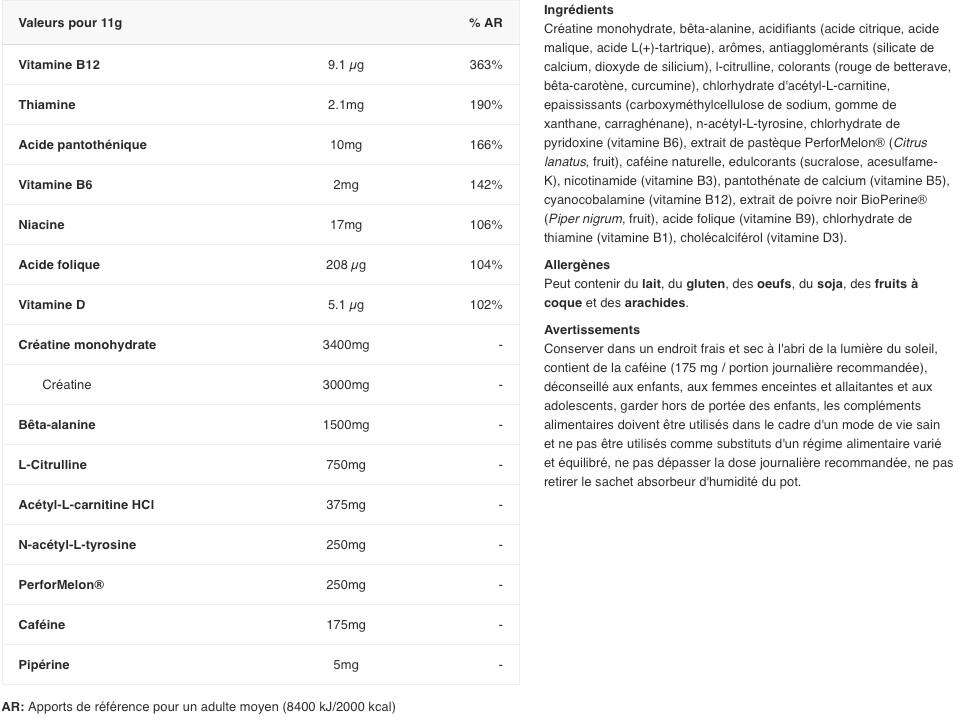The height and width of the screenshot is (721, 958).
Task: Click the L-Citrulline row label
Action: (x=53, y=465)
